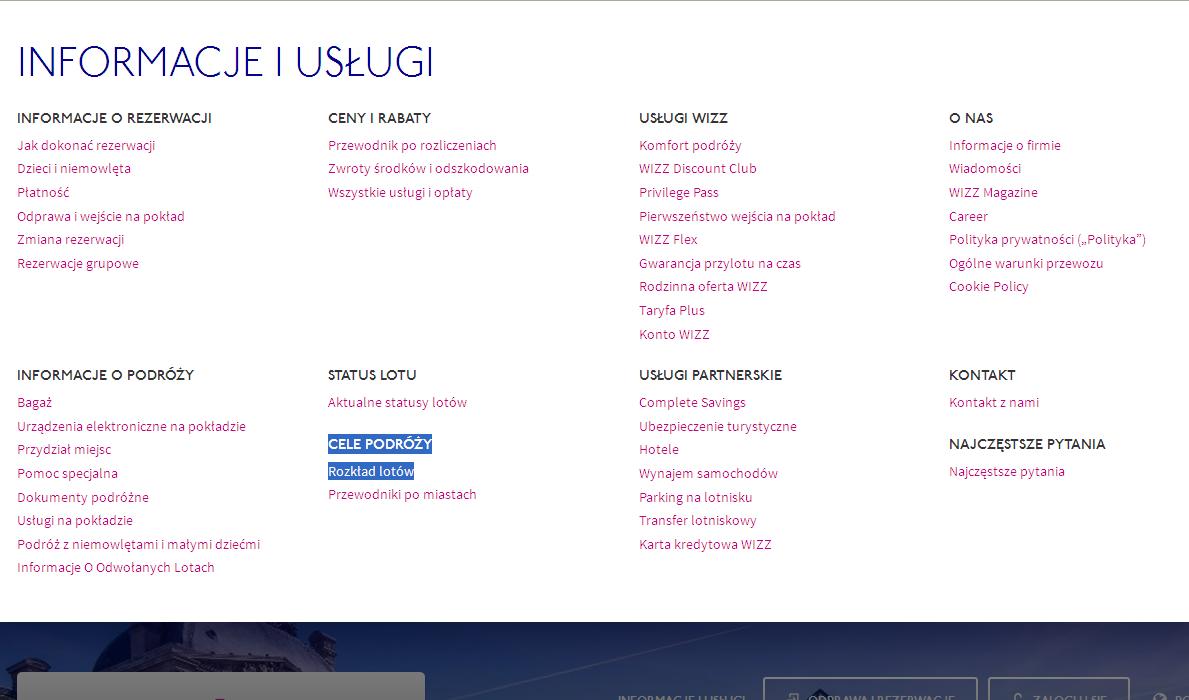The height and width of the screenshot is (700, 1189).
Task: Open Informacje O Odwołanych Lotach
Action: tap(116, 567)
